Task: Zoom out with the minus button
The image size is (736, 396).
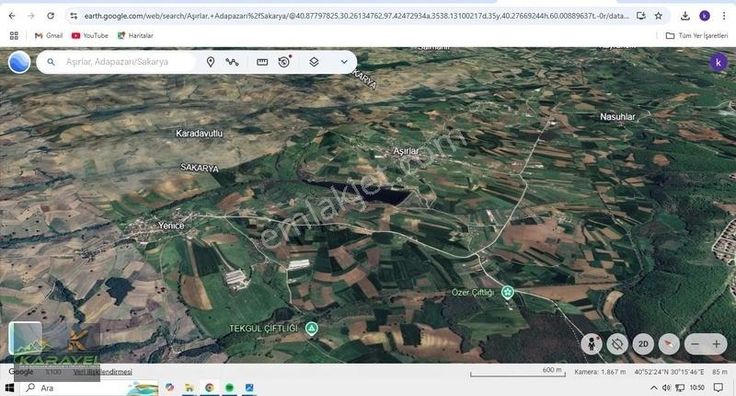Action: tap(695, 344)
